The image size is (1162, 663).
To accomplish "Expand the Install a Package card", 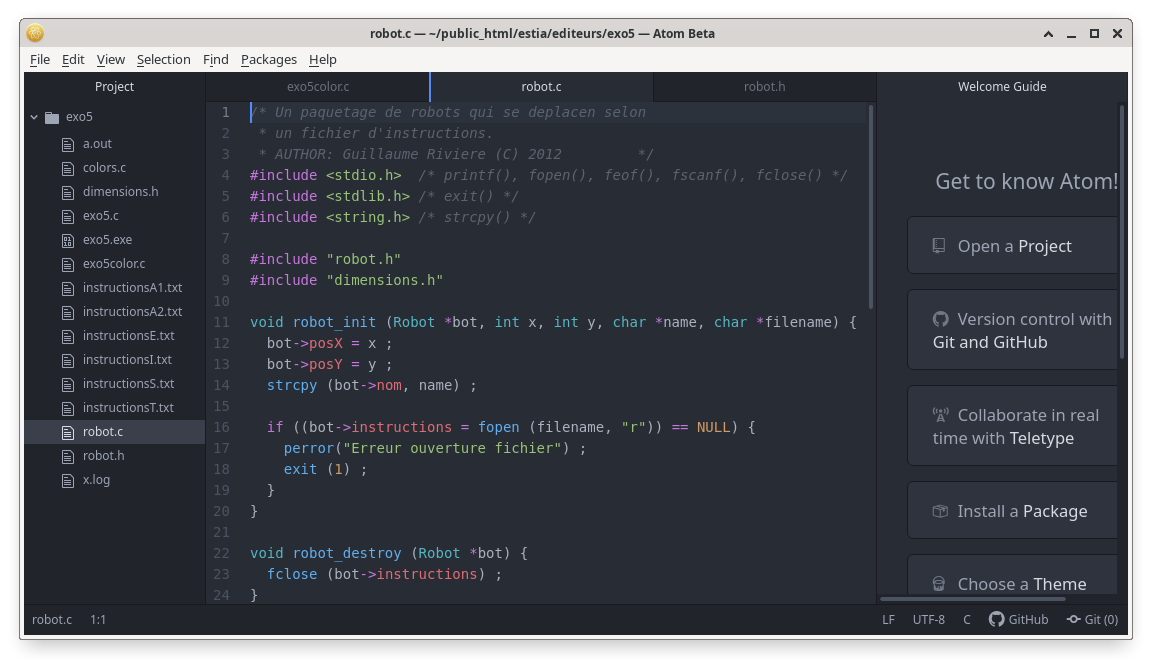I will [x=1012, y=510].
